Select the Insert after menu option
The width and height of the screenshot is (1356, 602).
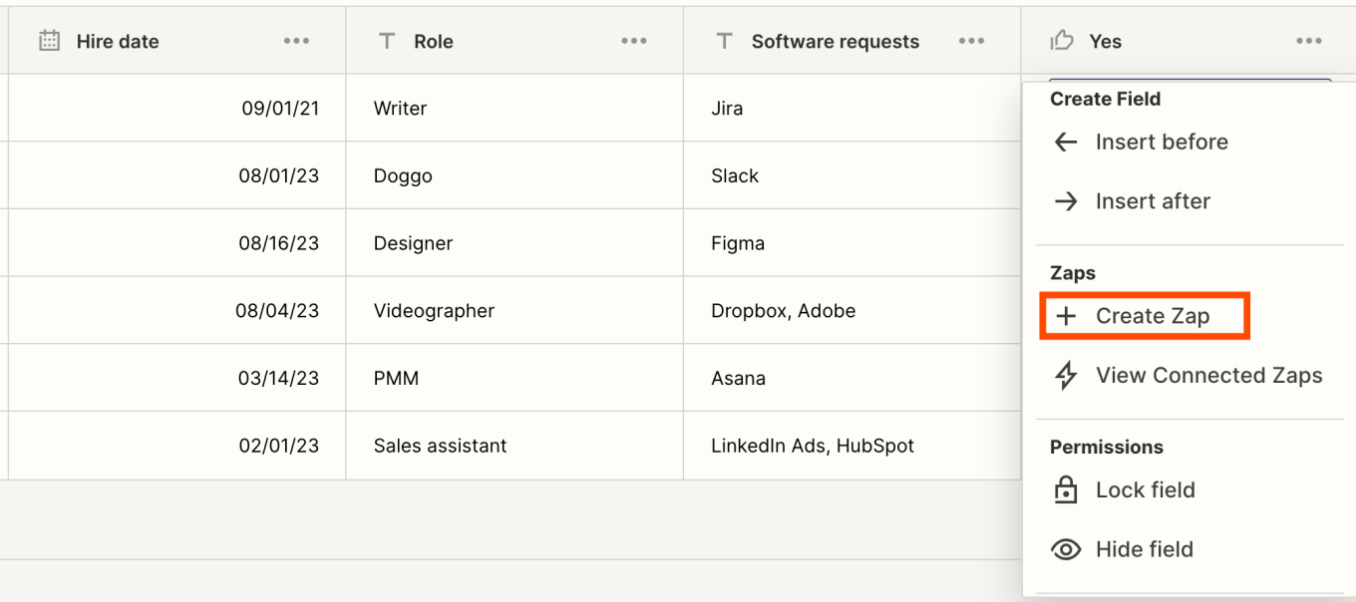[1152, 201]
